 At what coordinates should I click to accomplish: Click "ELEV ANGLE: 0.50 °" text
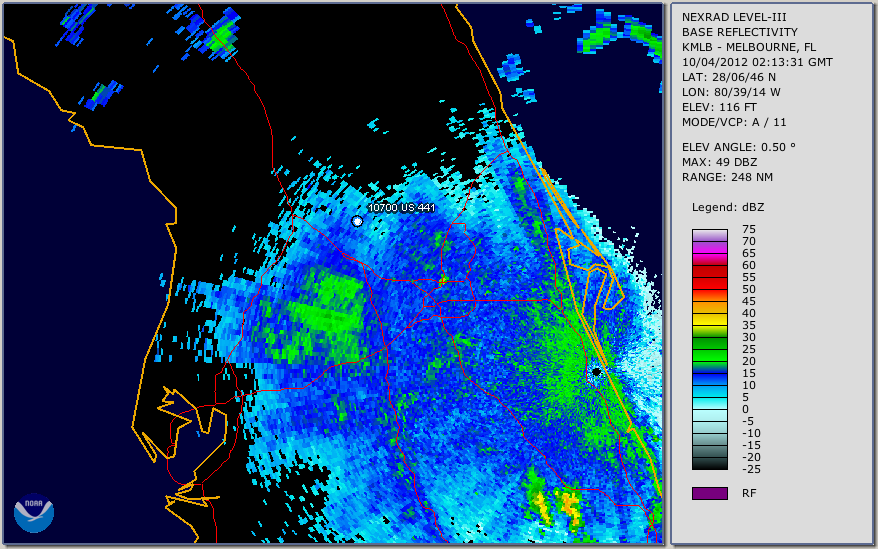point(739,147)
